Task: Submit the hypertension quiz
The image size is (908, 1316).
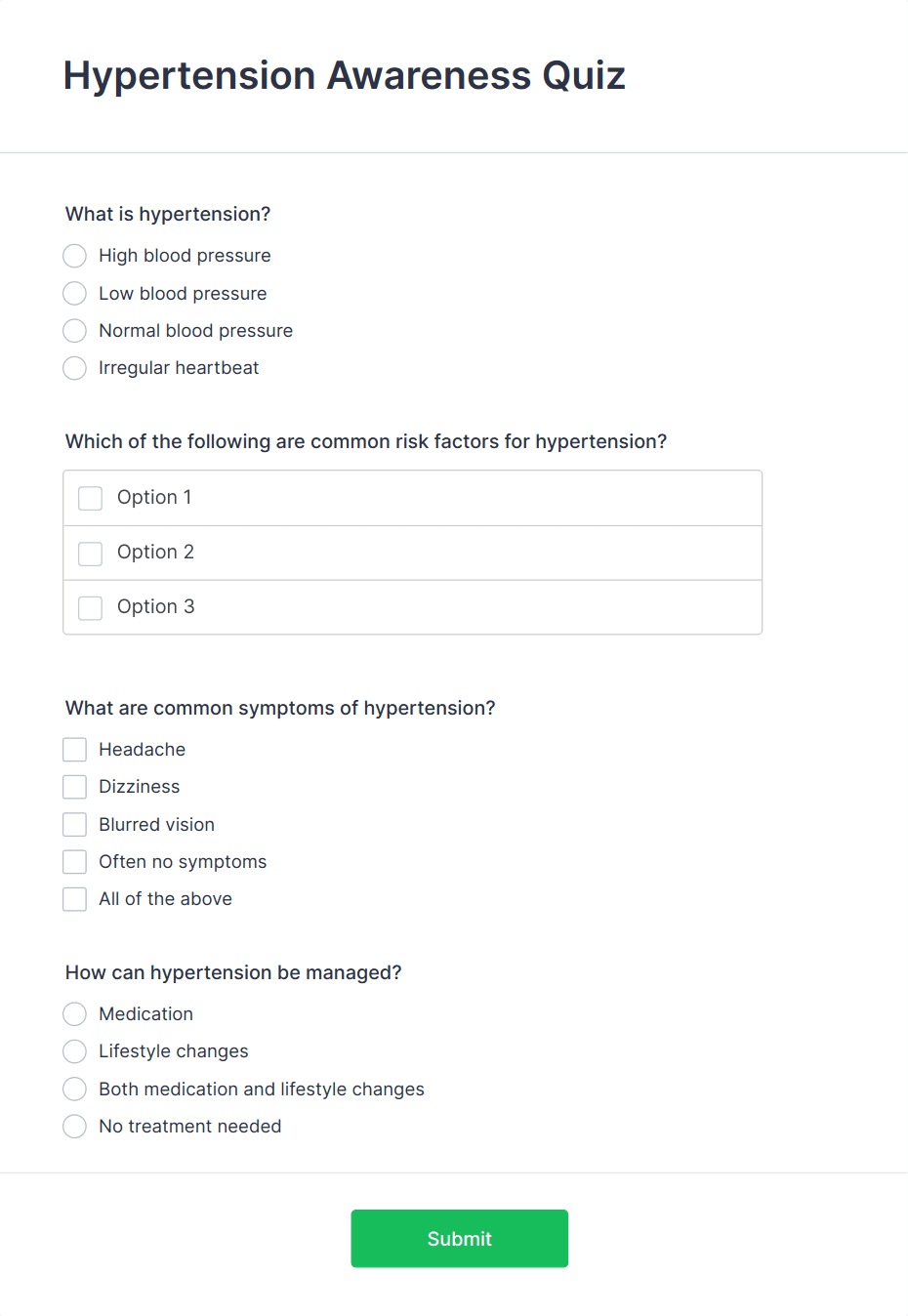Action: coord(459,1238)
